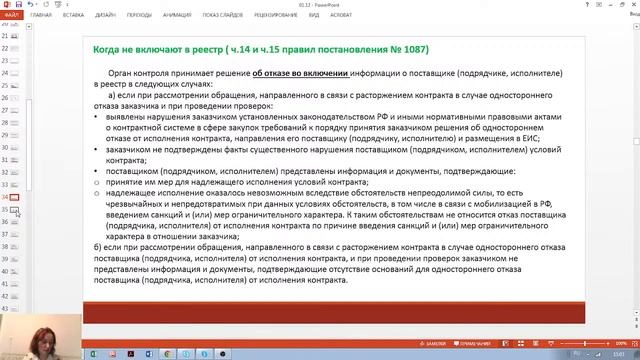Toggle the ЗАМЕТКИ (Notes) status bar button
Image resolution: width=640 pixels, height=360 pixels.
[433, 344]
